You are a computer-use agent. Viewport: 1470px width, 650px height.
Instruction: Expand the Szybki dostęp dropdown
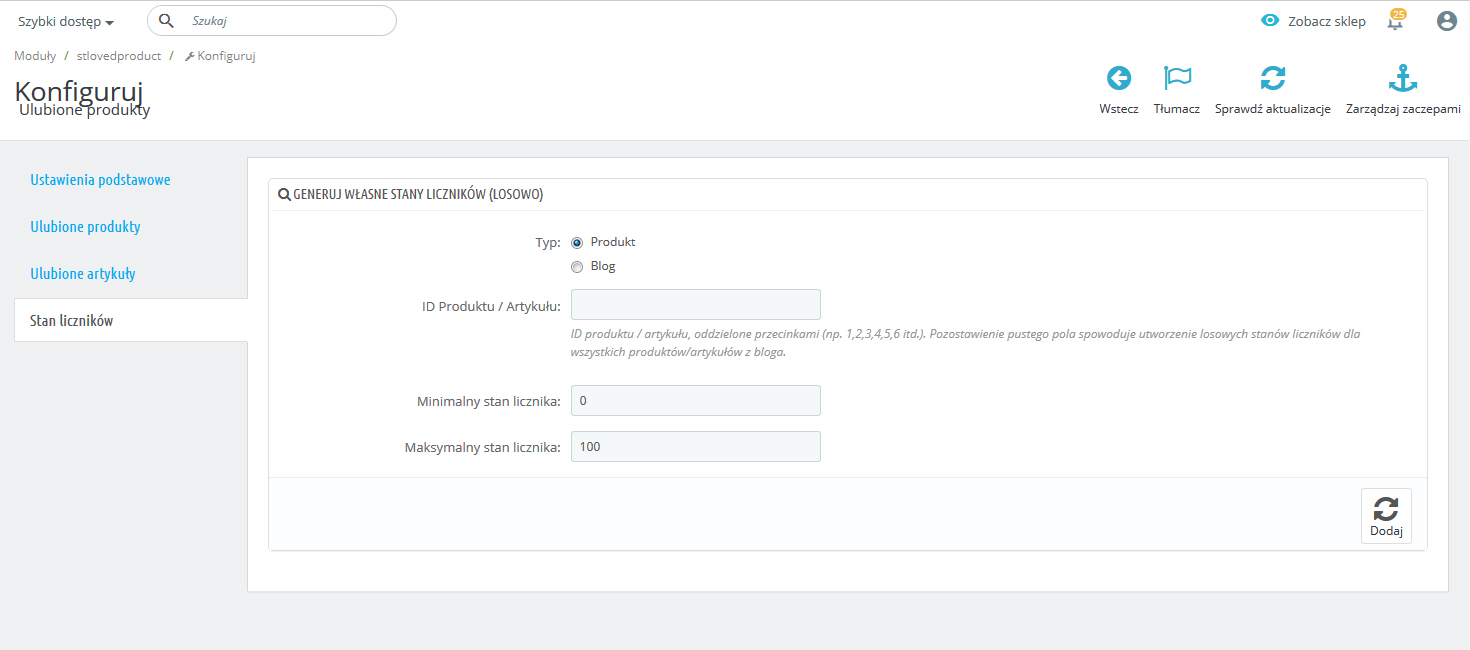66,22
